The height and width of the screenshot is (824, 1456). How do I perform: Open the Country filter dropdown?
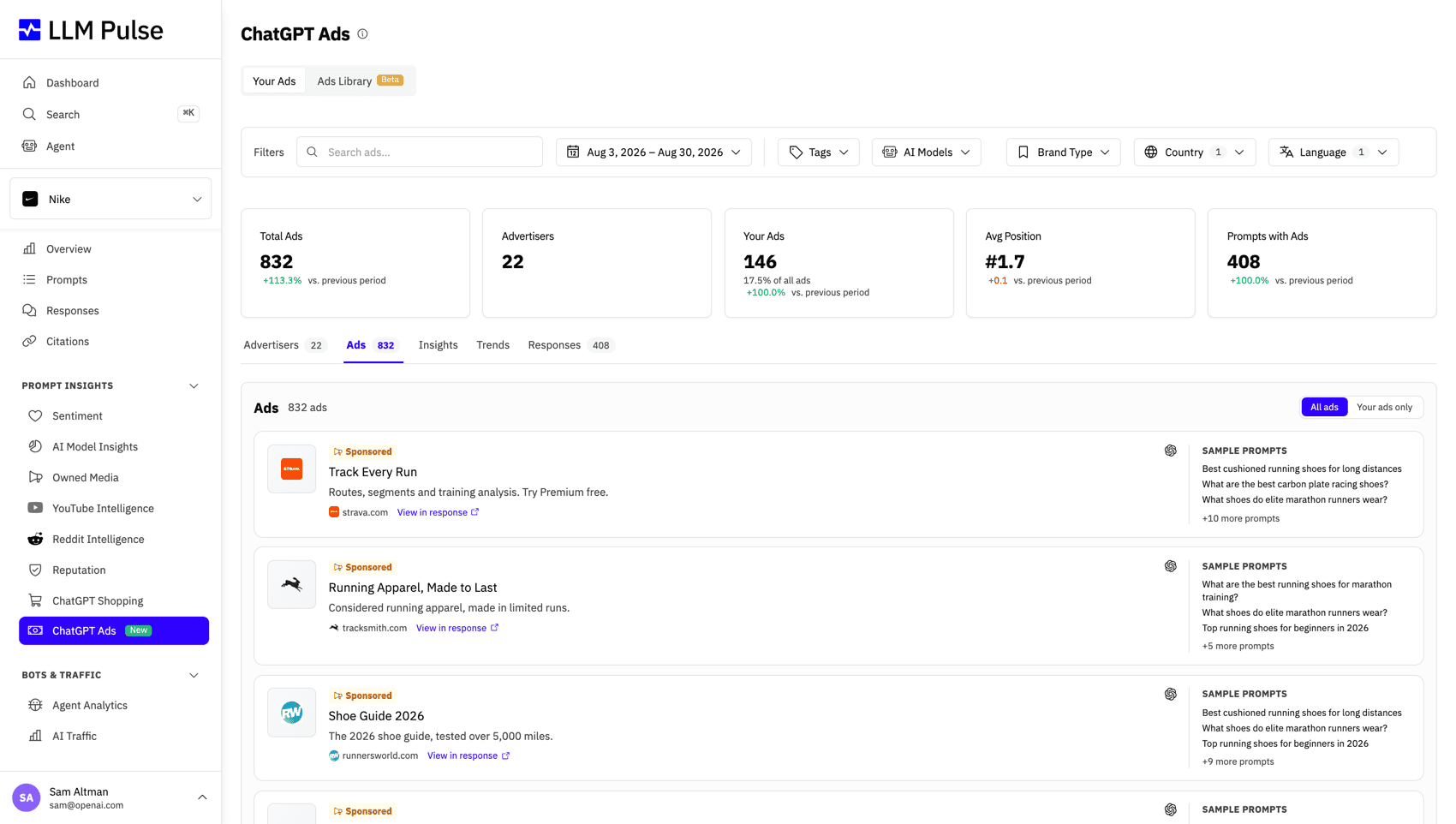1195,152
